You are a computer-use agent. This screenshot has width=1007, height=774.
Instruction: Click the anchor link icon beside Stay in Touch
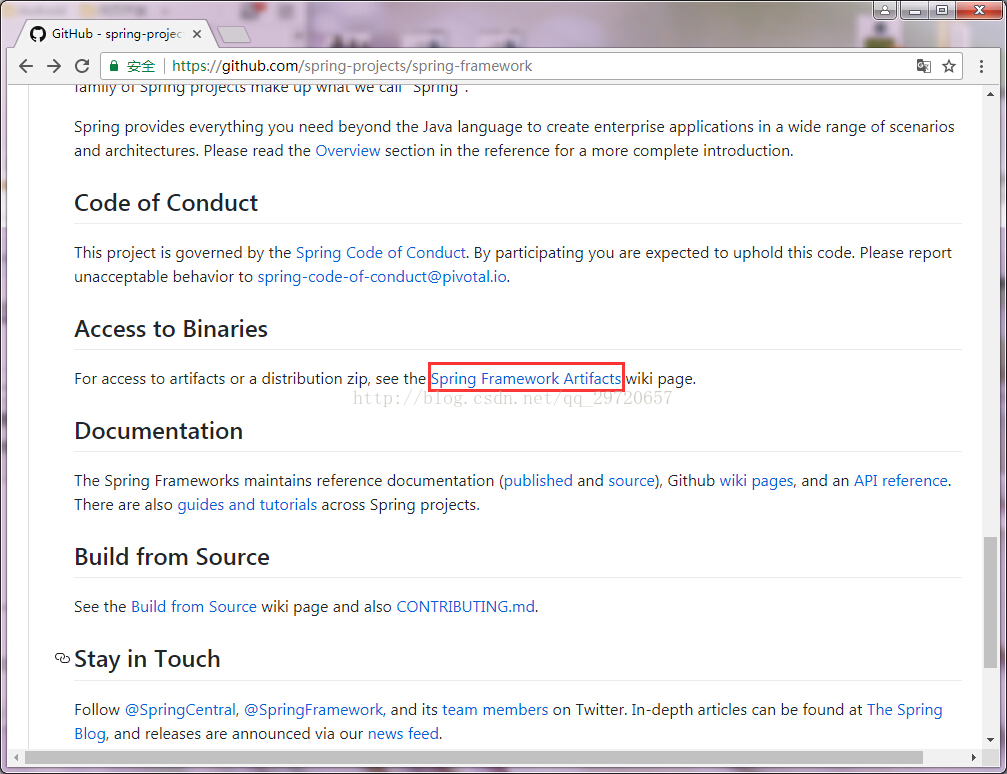[x=62, y=658]
